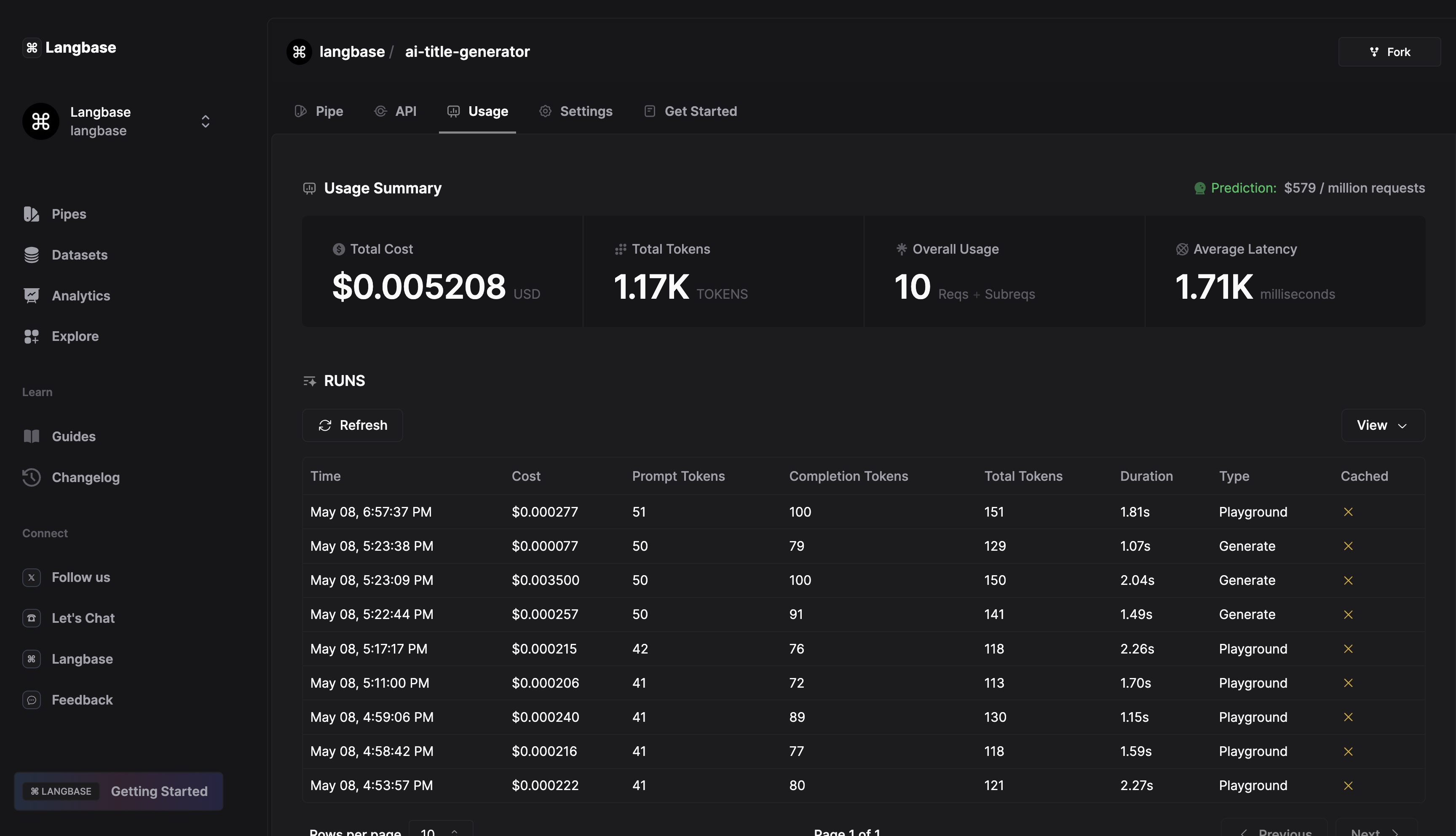
Task: Refresh the runs table
Action: click(x=352, y=426)
